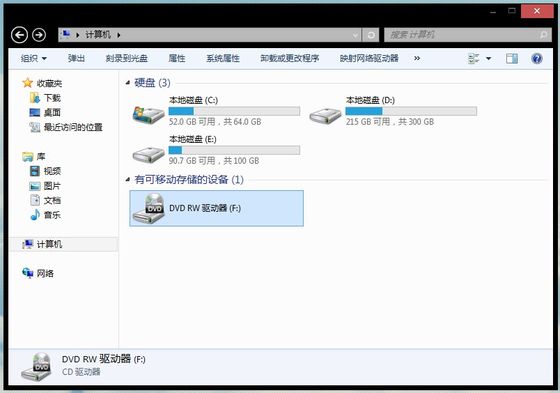Change view layout icon
Screen dimensions: 560x393
pyautogui.click(x=474, y=58)
